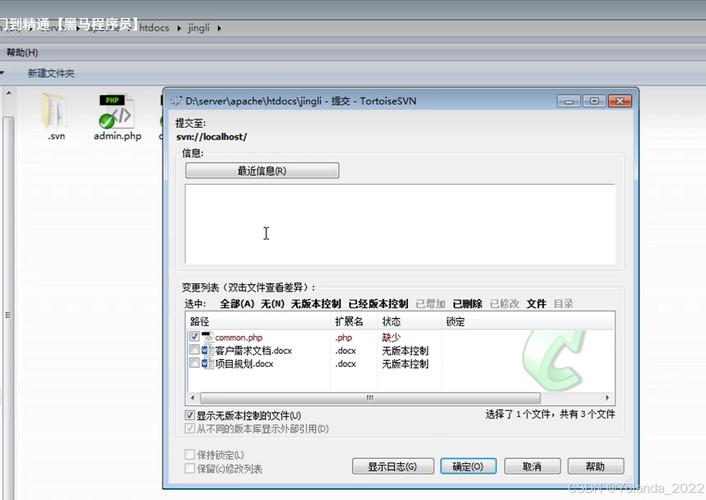Check the 客户需求文档.docx checkbox

pyautogui.click(x=194, y=350)
